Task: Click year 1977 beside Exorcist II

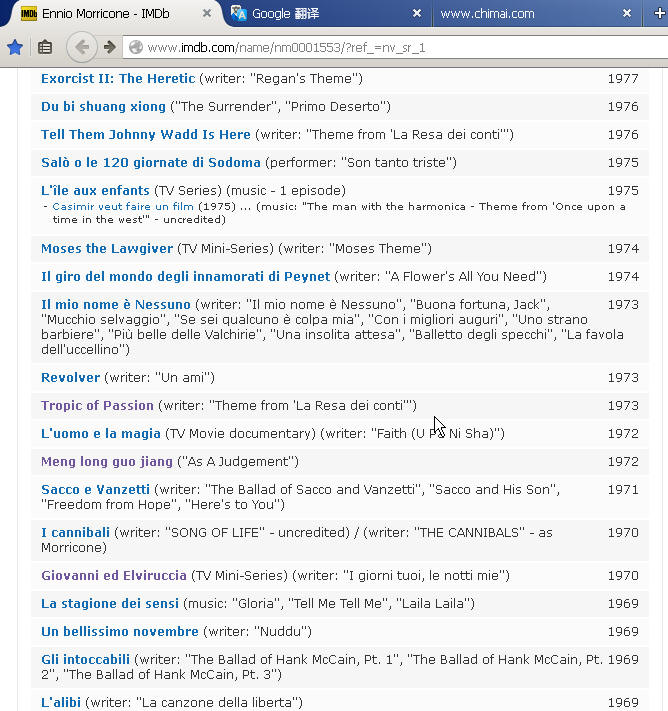Action: coord(623,78)
